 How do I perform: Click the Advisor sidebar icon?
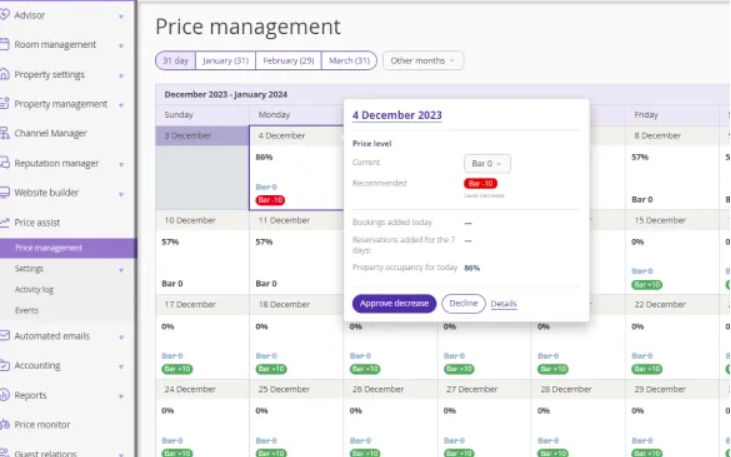click(6, 15)
